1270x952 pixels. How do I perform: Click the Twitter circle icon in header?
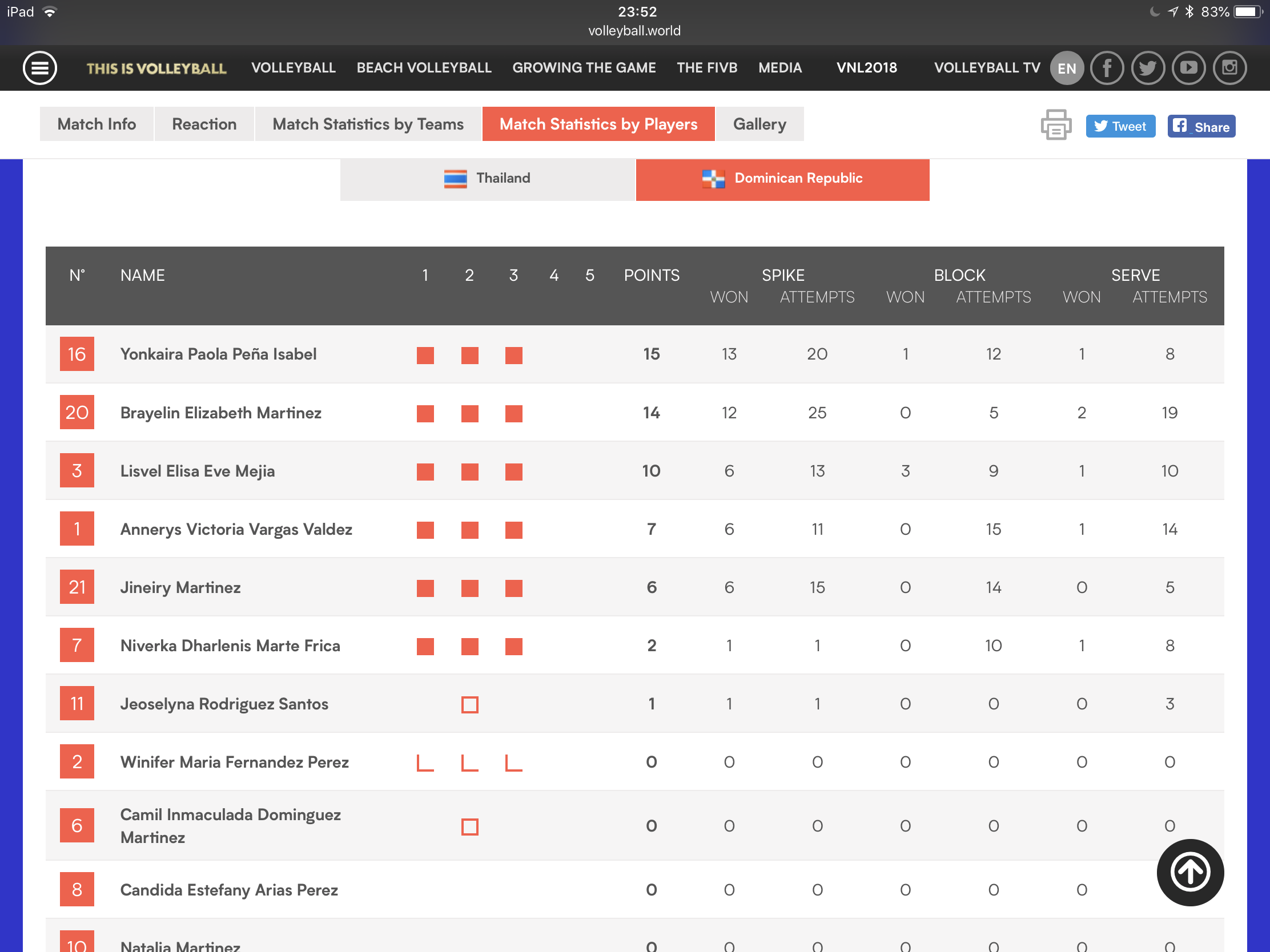tap(1147, 68)
